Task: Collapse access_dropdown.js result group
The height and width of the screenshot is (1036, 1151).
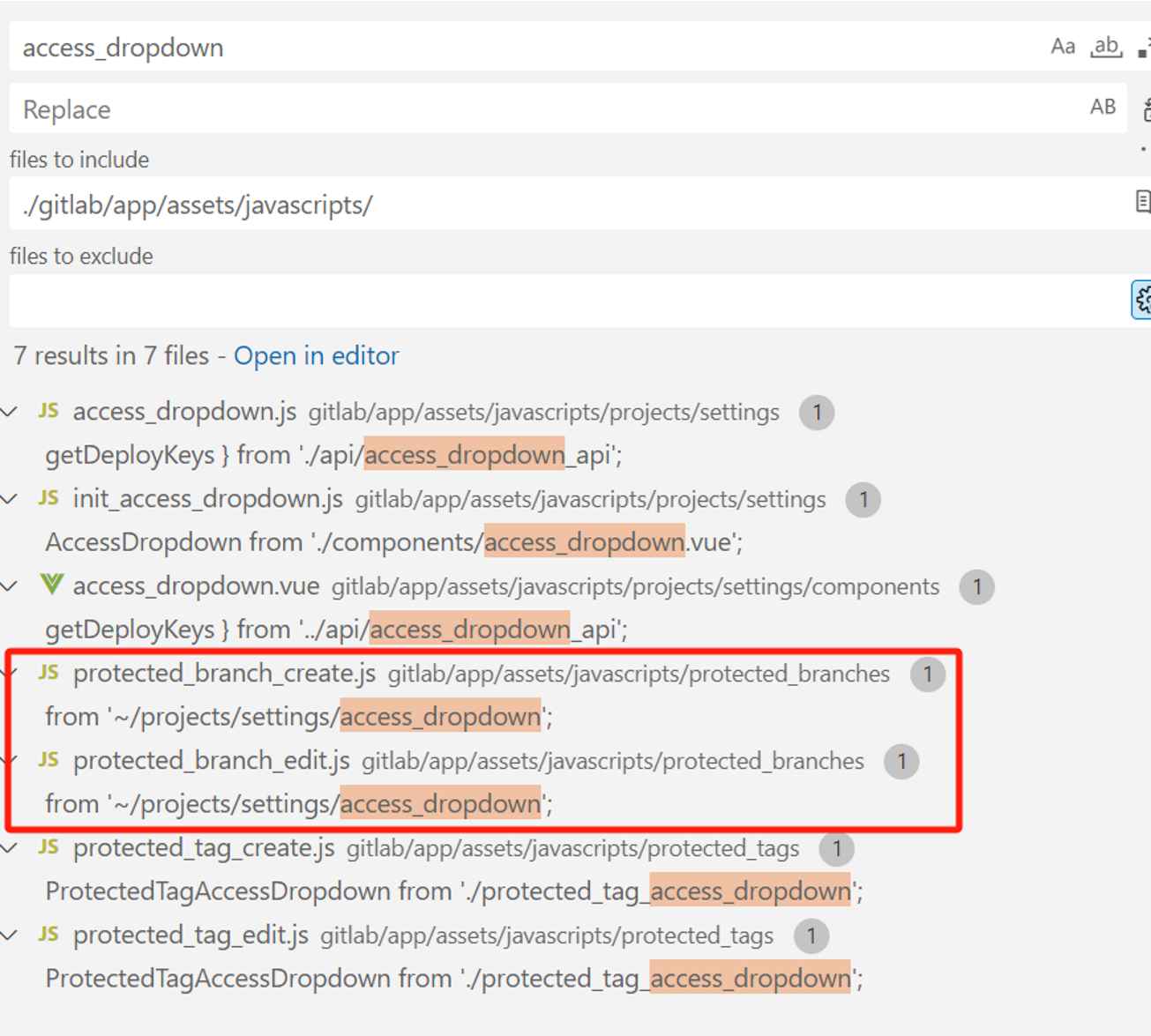Action: (x=10, y=412)
